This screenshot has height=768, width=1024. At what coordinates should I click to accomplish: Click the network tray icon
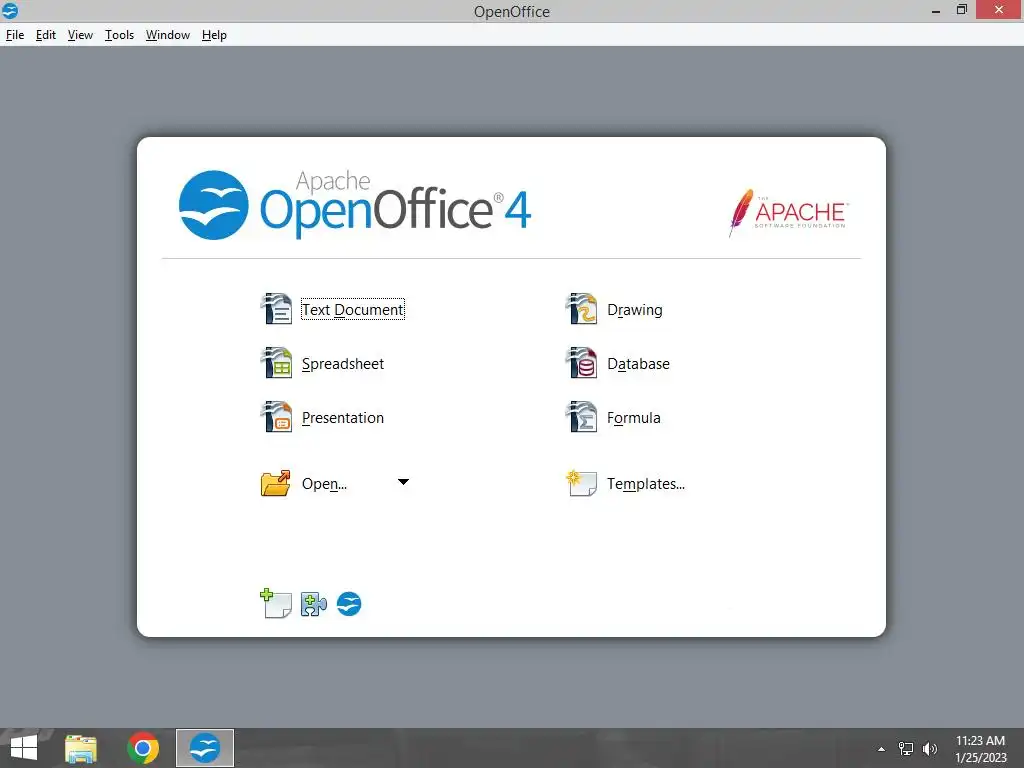906,749
